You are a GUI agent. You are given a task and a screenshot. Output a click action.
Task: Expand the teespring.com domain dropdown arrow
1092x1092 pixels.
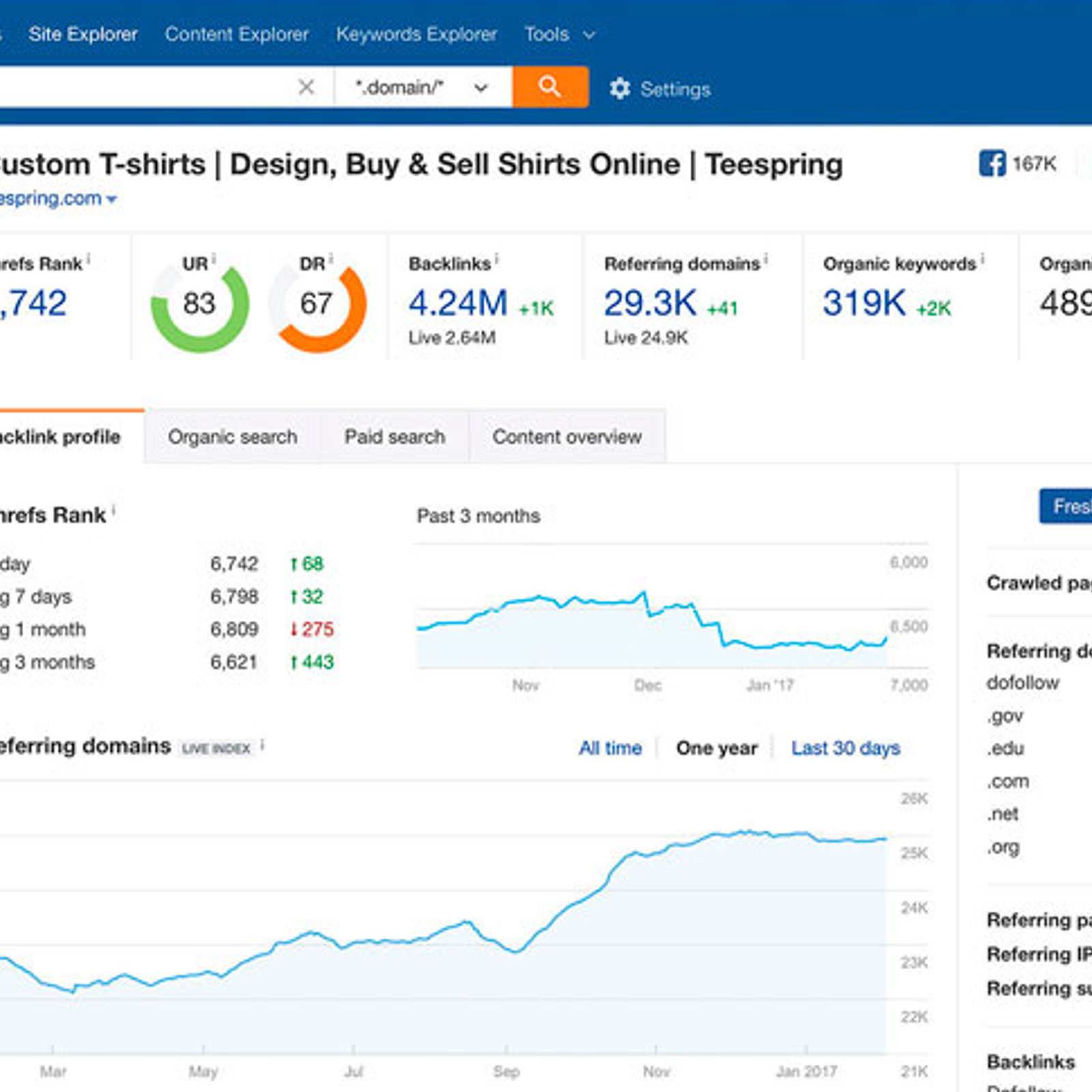pos(112,199)
